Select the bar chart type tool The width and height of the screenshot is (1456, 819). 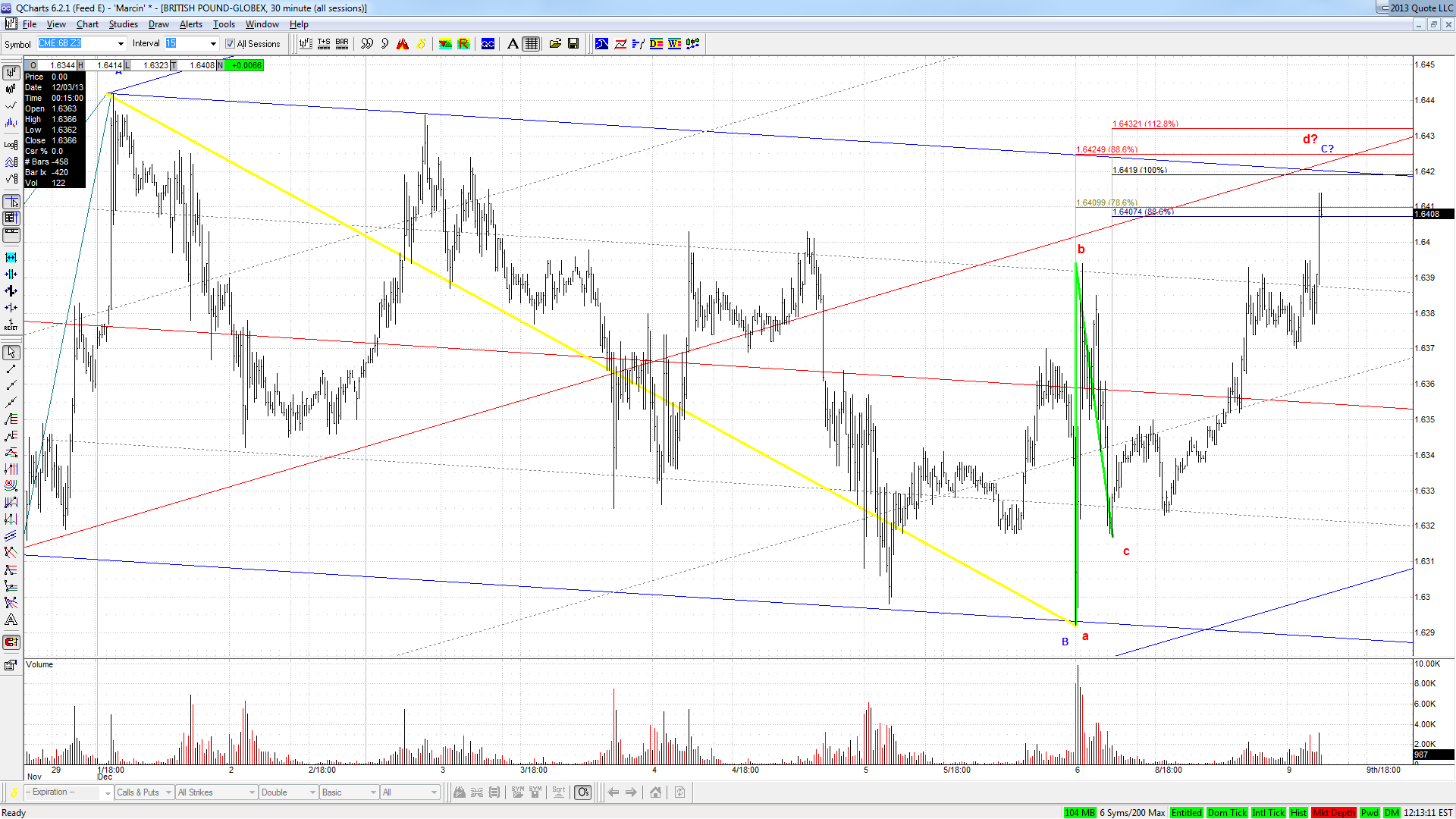11,73
